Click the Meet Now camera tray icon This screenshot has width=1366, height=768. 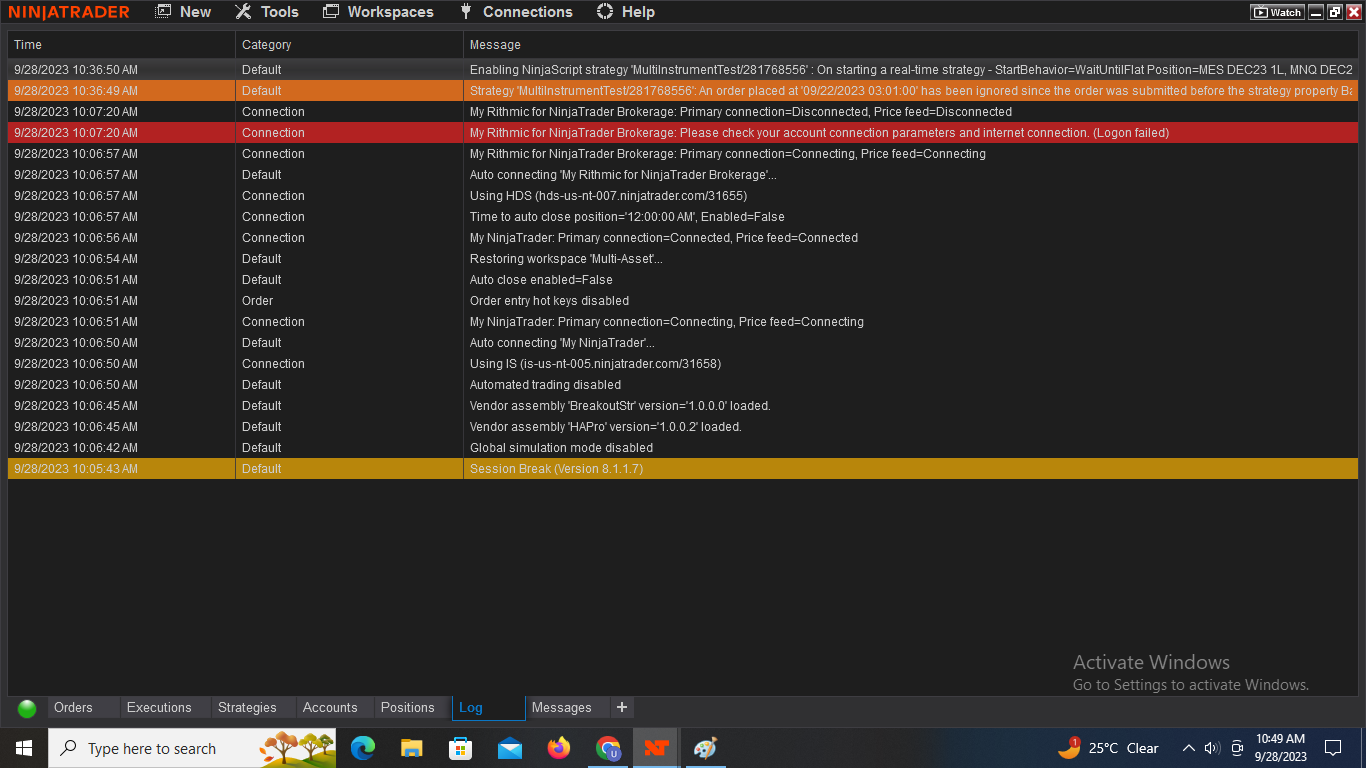[x=1237, y=748]
